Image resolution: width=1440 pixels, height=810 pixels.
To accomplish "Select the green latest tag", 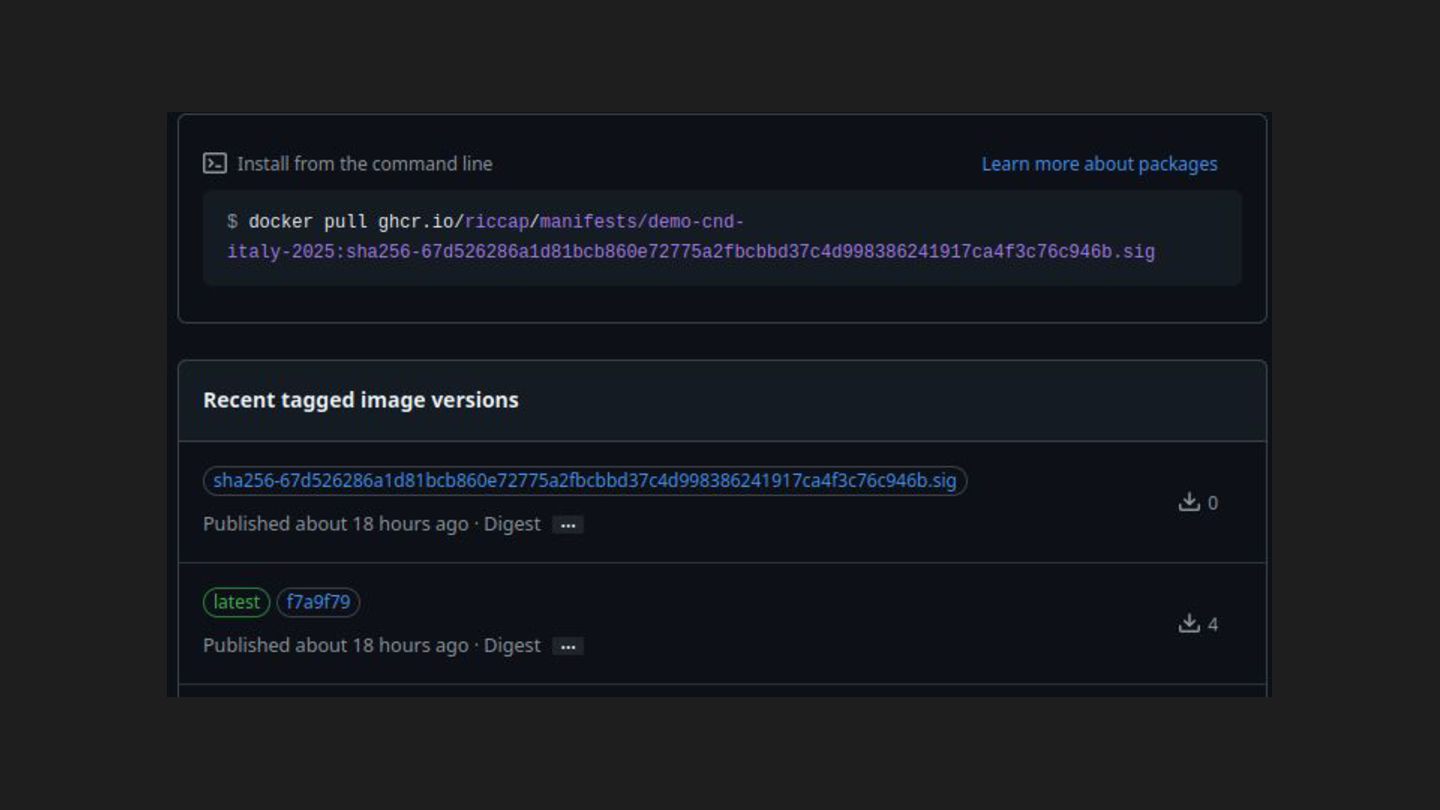I will tap(237, 602).
